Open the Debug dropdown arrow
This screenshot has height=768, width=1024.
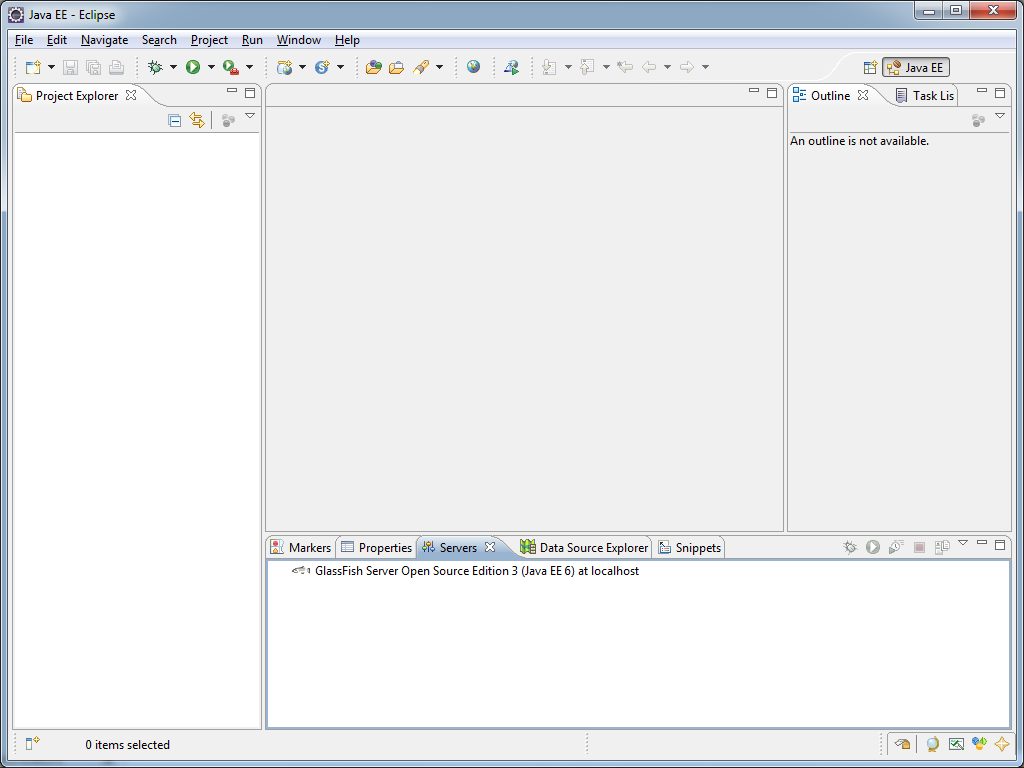[x=173, y=67]
